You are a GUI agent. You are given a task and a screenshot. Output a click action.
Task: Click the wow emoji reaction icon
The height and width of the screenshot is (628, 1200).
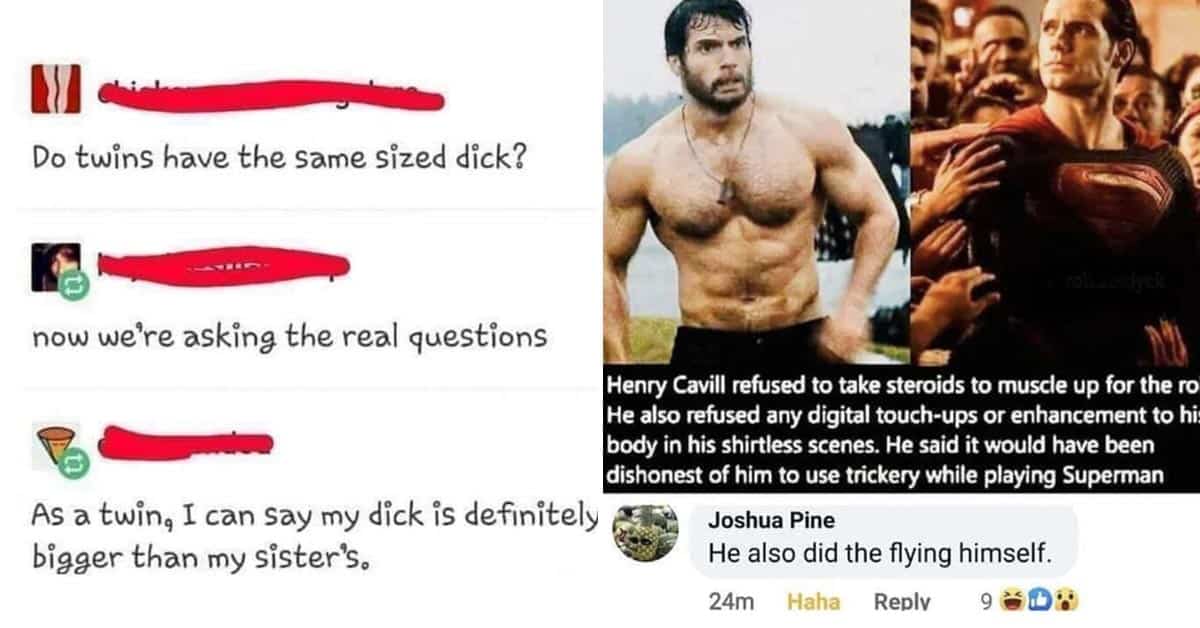[1066, 601]
